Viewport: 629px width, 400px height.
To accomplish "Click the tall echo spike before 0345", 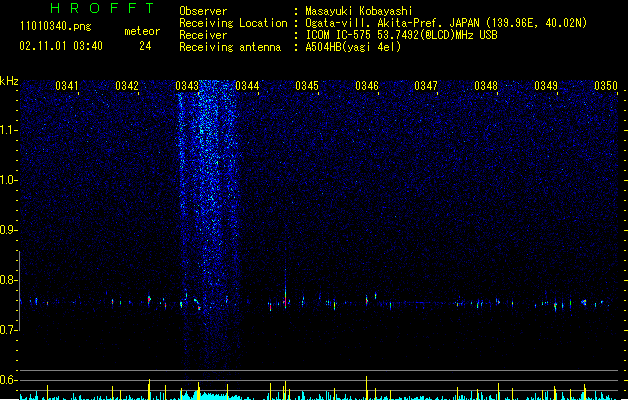I will click(x=286, y=289).
